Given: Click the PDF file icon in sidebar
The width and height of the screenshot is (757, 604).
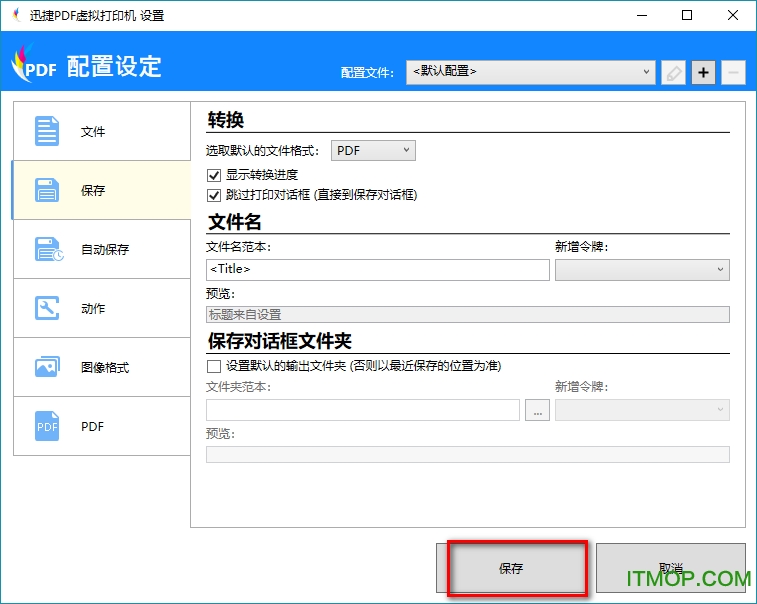Looking at the screenshot, I should click(x=47, y=426).
